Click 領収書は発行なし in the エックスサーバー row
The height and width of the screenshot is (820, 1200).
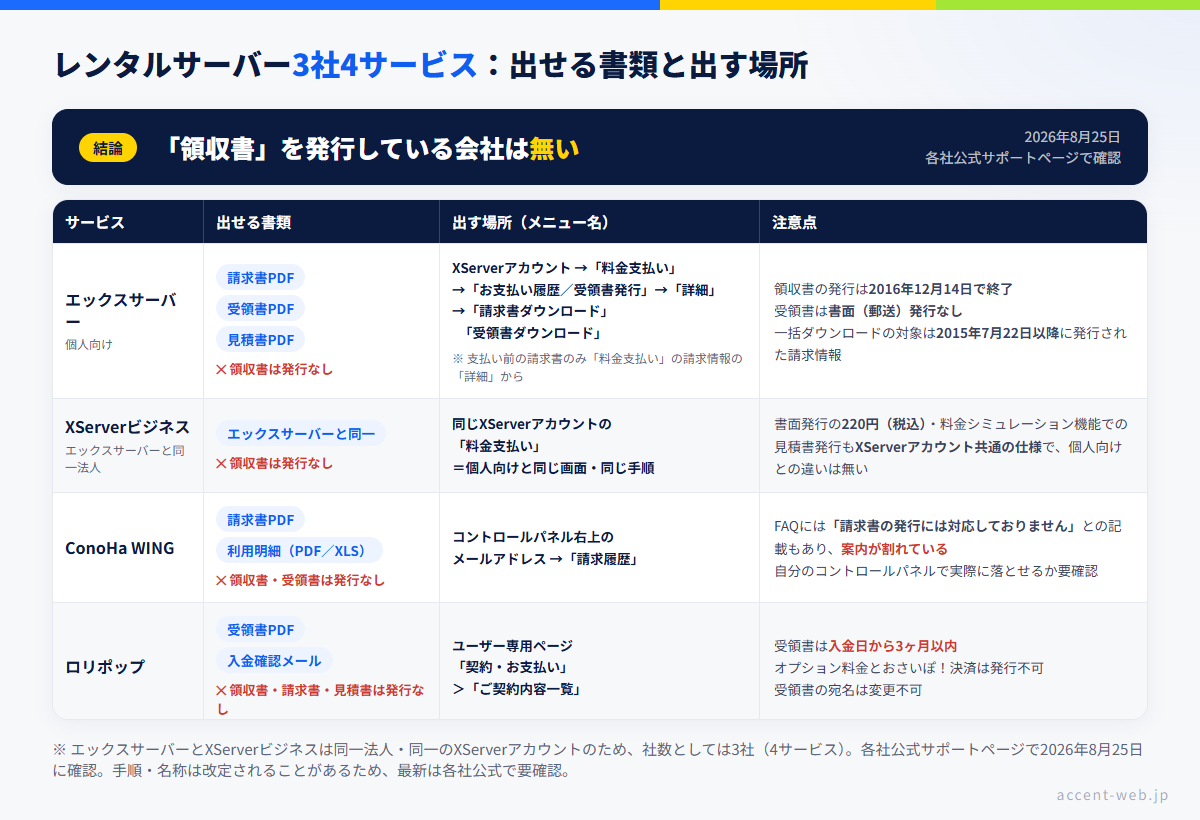click(274, 369)
